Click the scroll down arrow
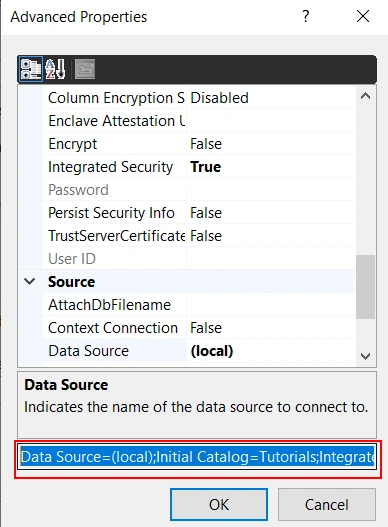Screen dimensions: 388x527 click(365, 356)
